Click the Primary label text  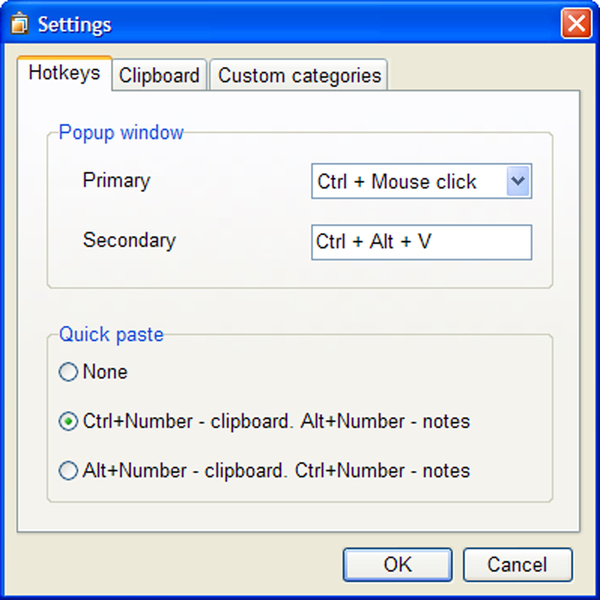point(116,180)
